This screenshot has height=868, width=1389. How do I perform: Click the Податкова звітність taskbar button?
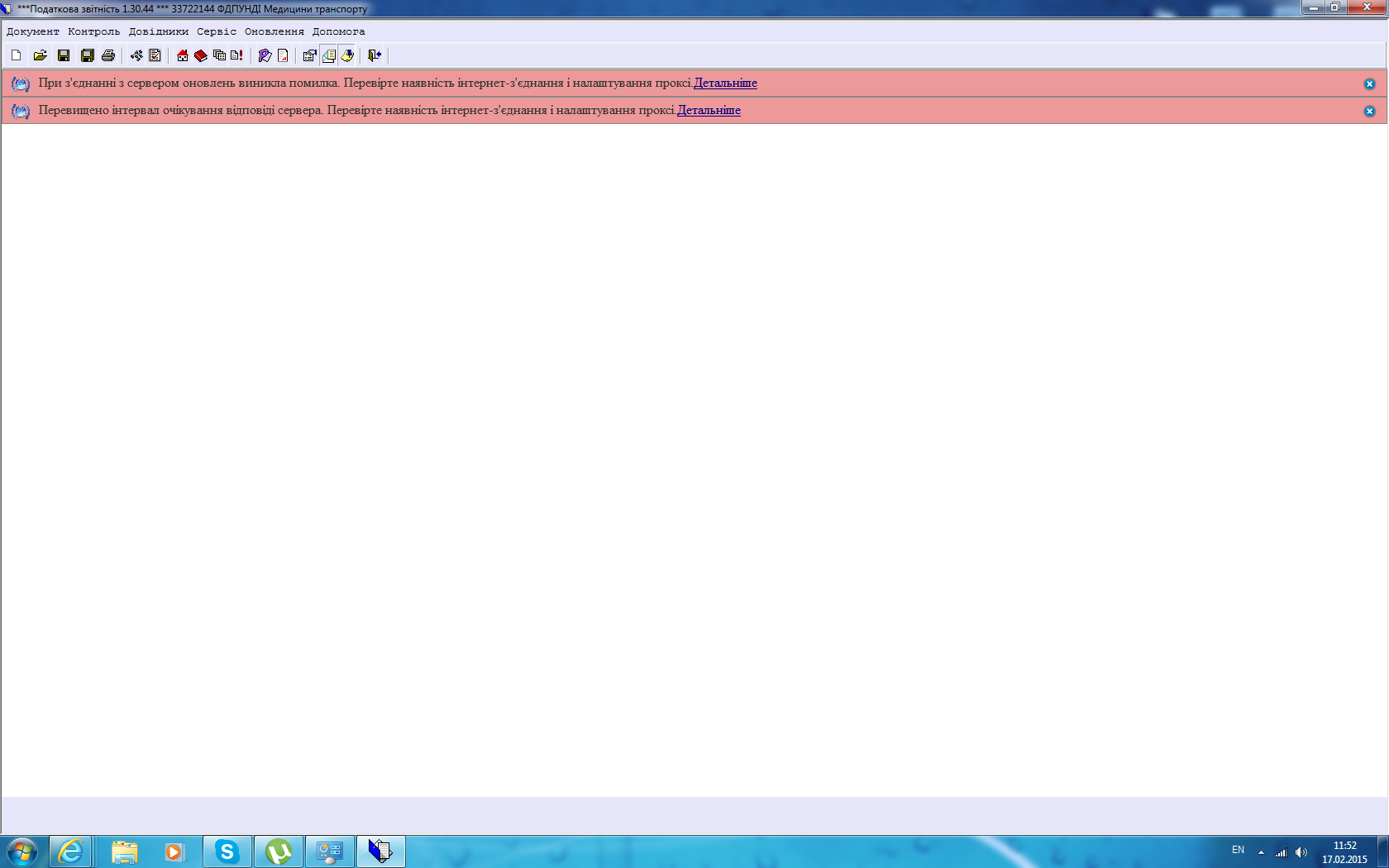(x=381, y=851)
